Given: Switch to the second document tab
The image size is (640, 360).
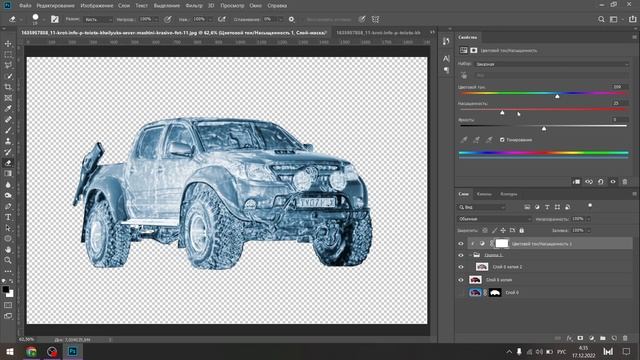Looking at the screenshot, I should tap(378, 33).
